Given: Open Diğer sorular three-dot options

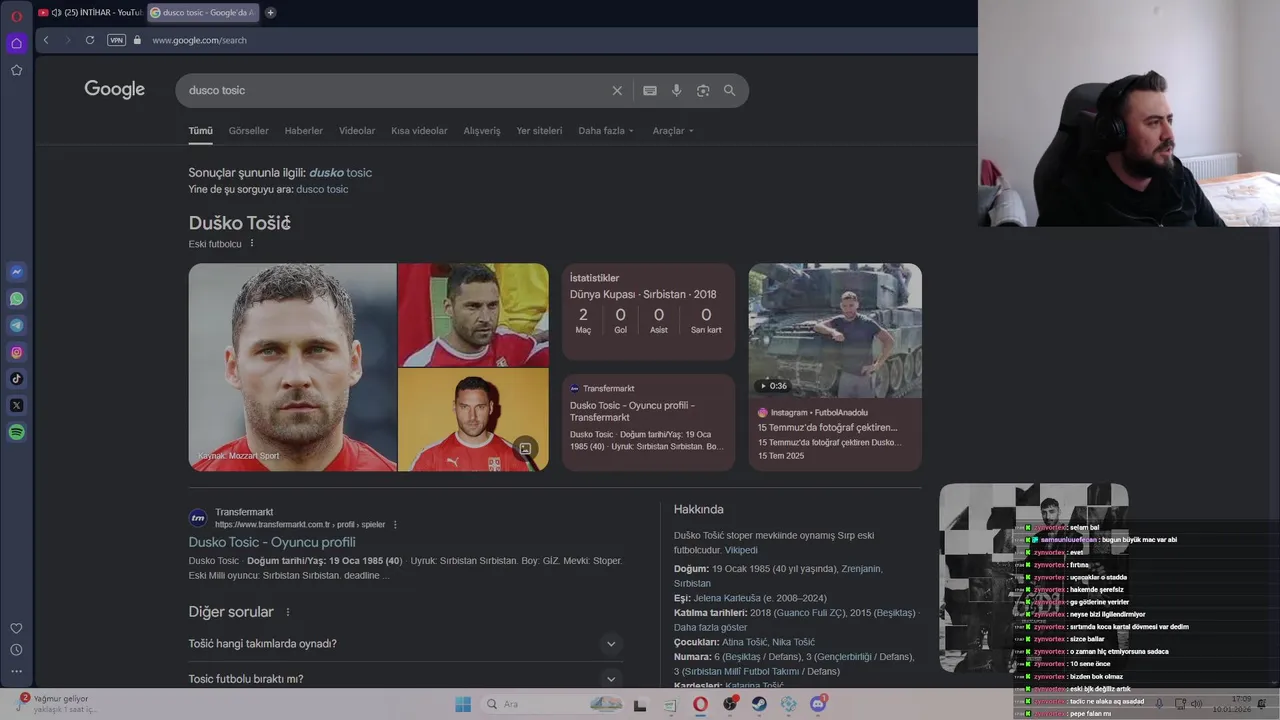Looking at the screenshot, I should (x=288, y=612).
